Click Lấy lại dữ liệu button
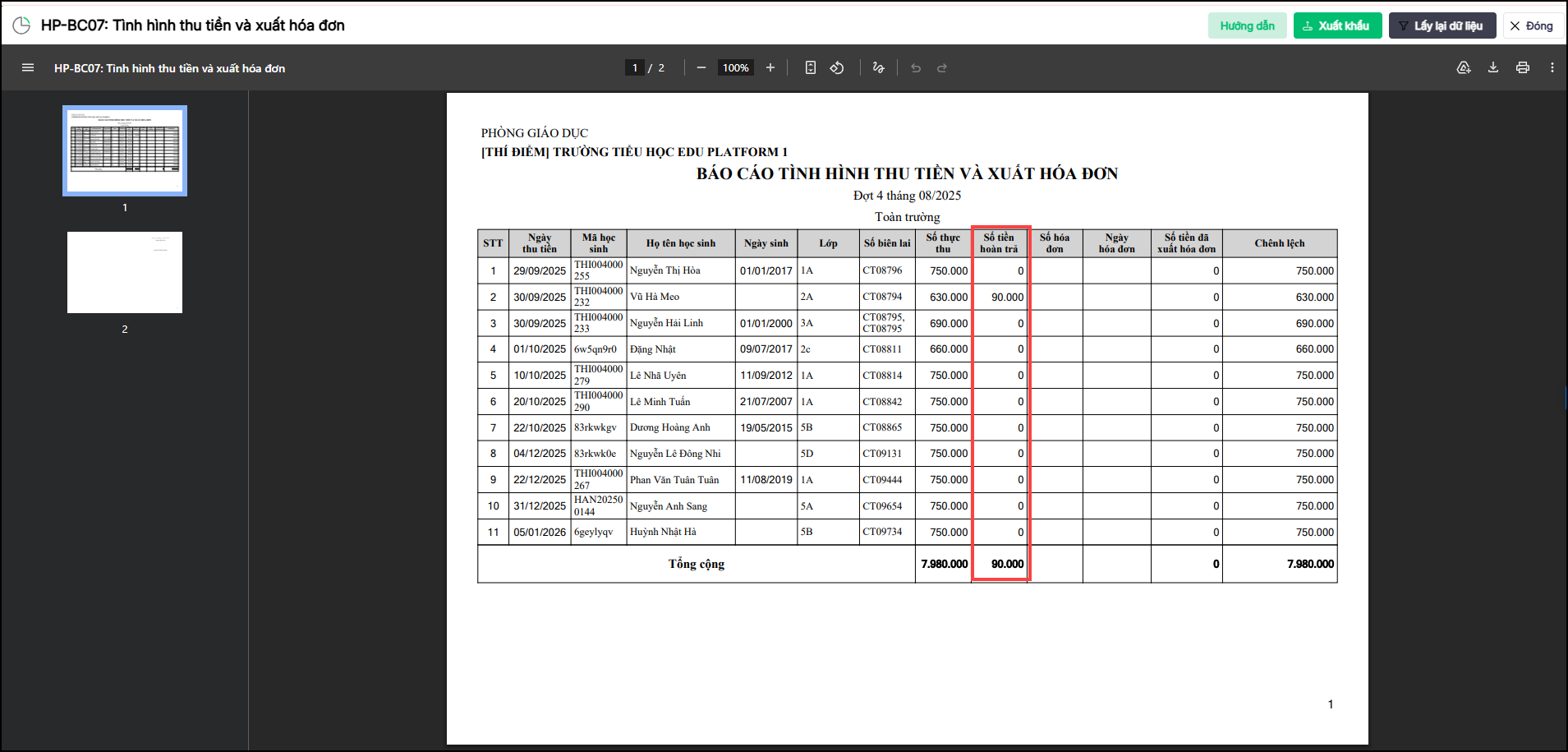 pyautogui.click(x=1442, y=25)
